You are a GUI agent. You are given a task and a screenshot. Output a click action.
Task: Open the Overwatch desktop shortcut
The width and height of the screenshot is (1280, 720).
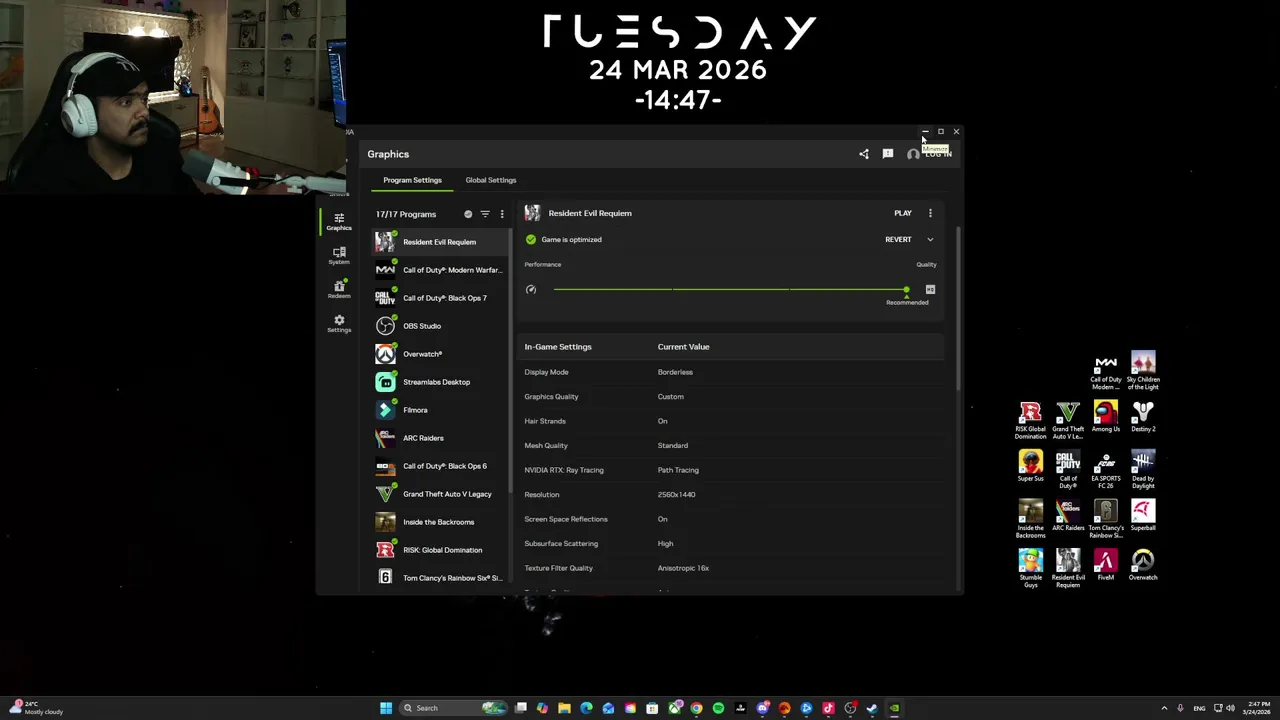coord(1143,565)
